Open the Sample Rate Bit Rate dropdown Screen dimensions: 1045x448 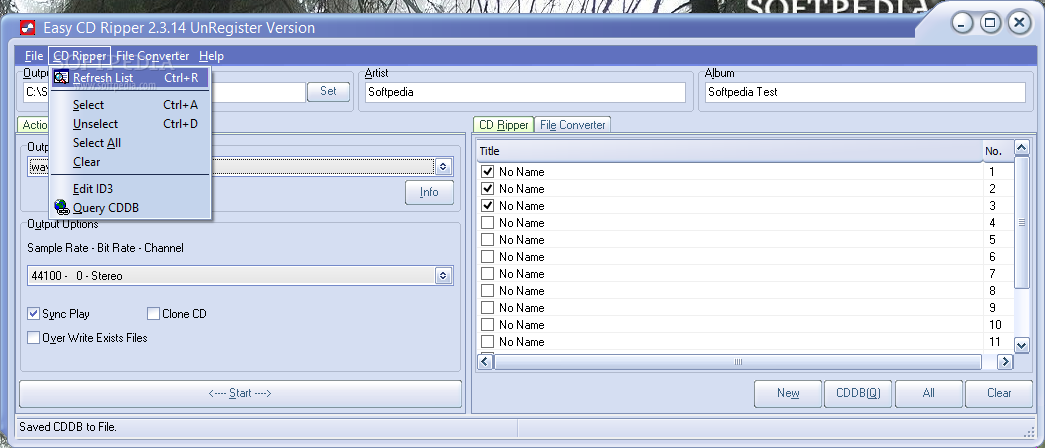pyautogui.click(x=443, y=275)
